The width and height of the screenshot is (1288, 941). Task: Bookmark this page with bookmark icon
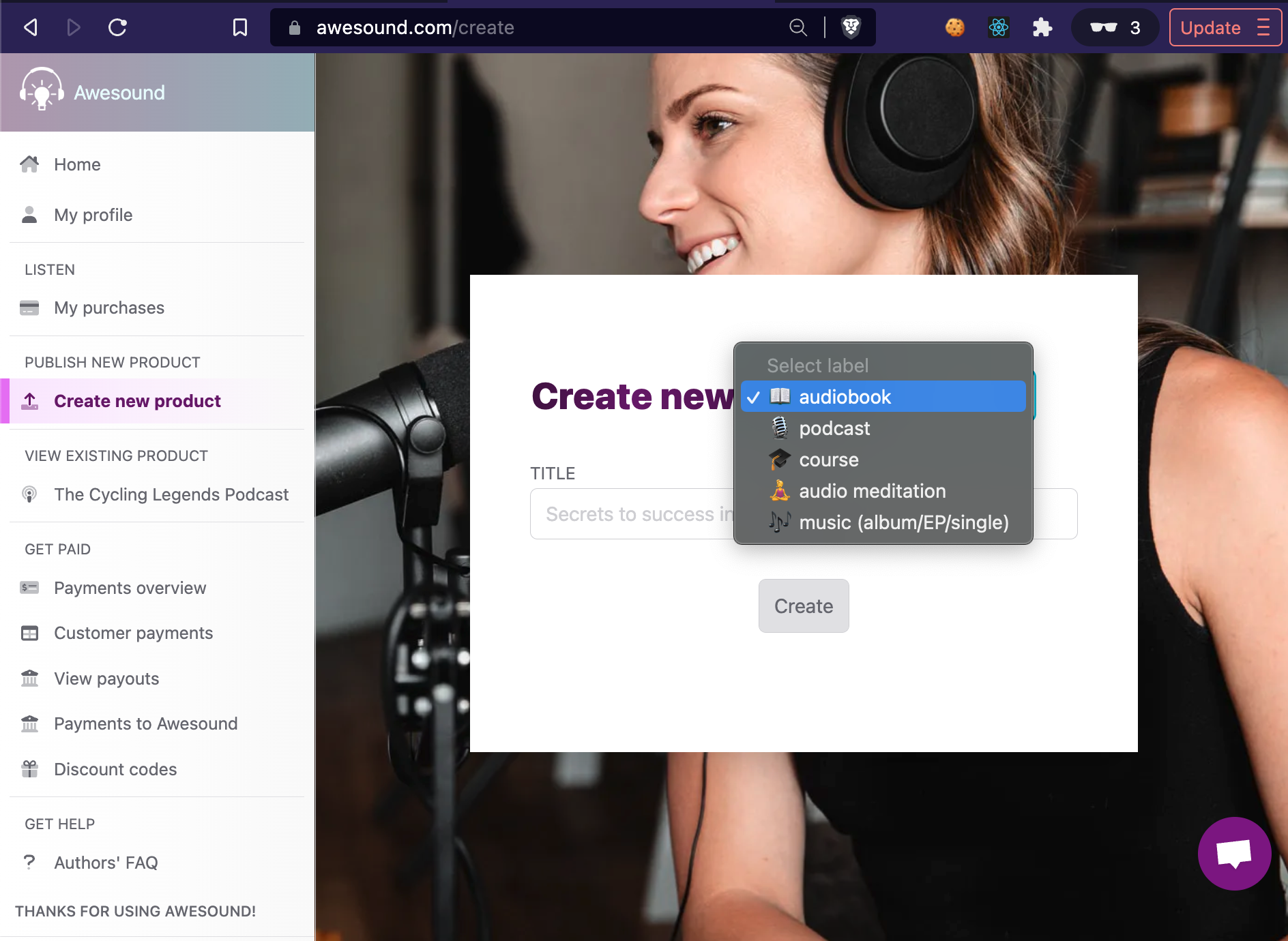coord(239,27)
